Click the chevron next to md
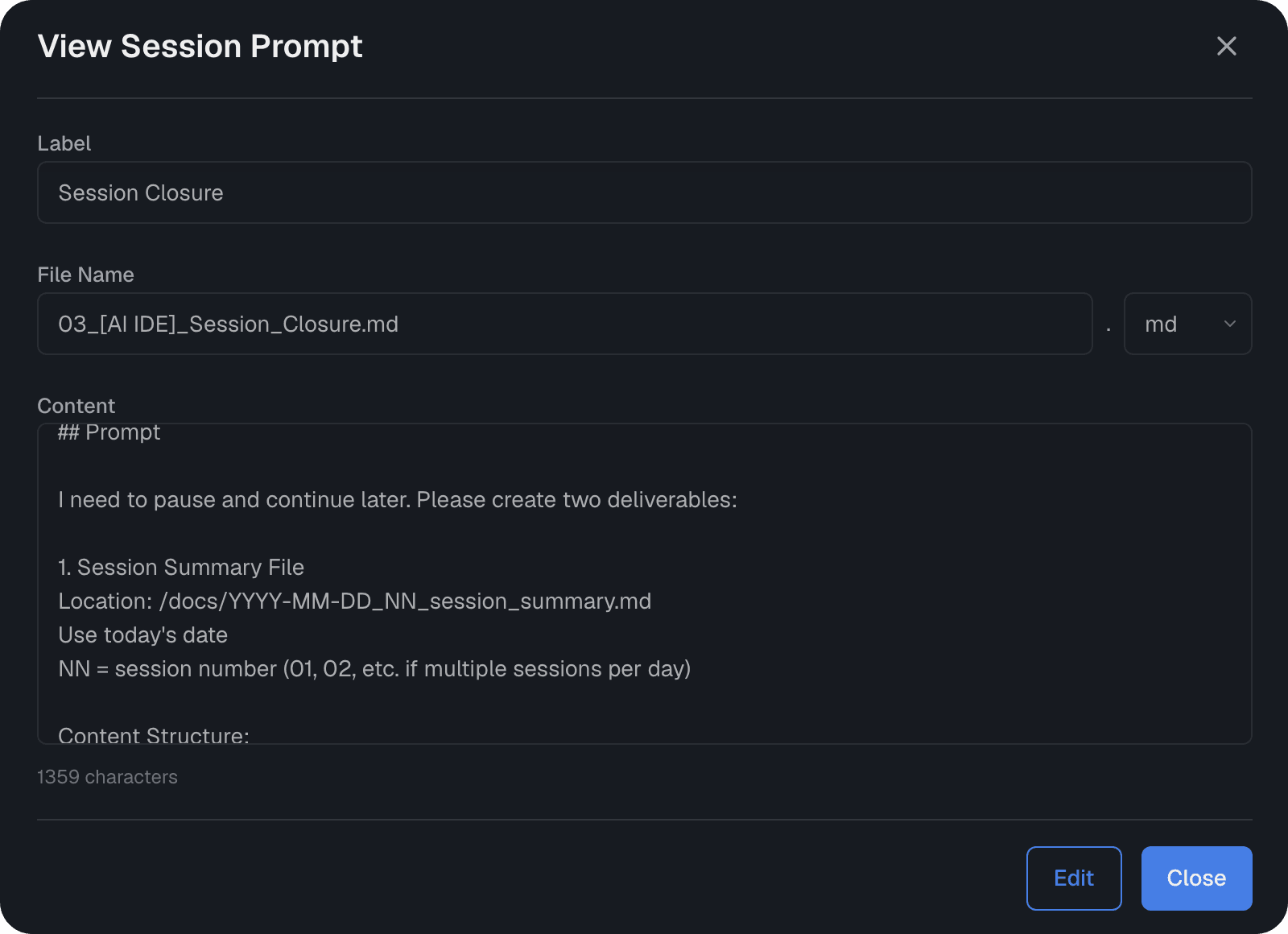1288x934 pixels. (1229, 324)
